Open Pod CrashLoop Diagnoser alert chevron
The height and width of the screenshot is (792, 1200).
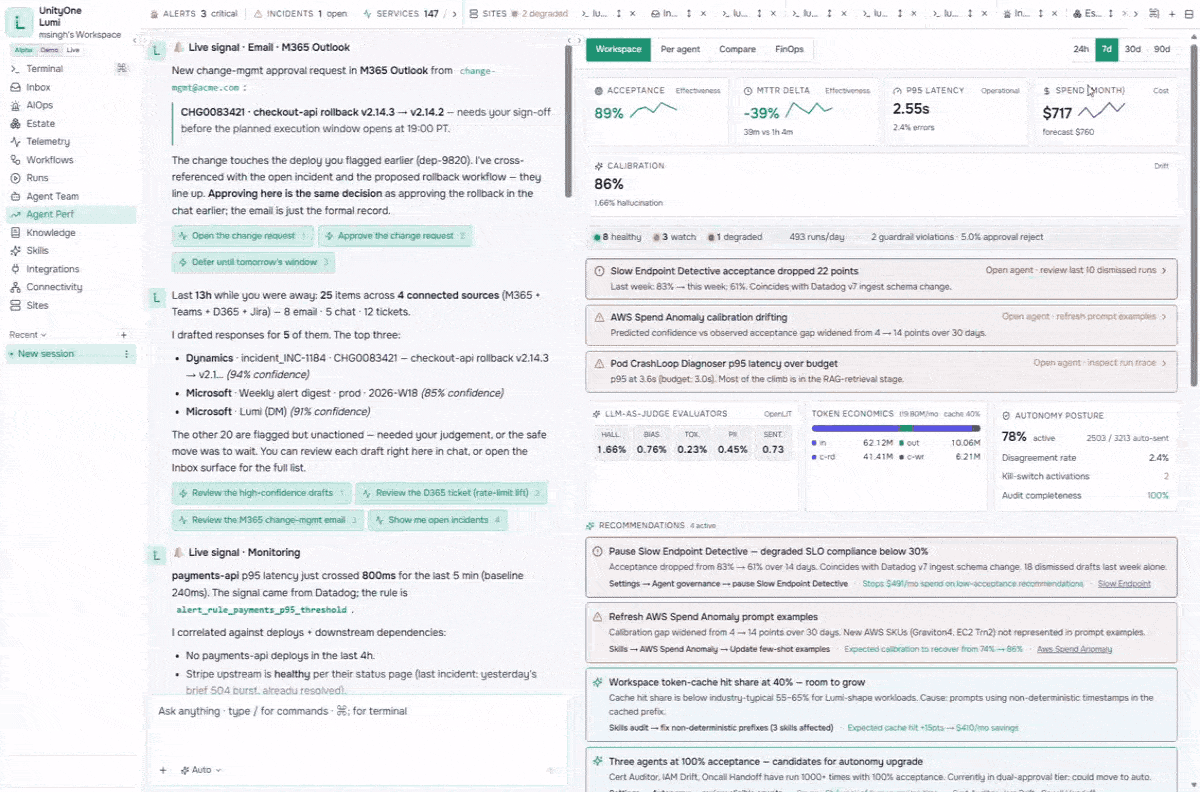click(x=1164, y=363)
